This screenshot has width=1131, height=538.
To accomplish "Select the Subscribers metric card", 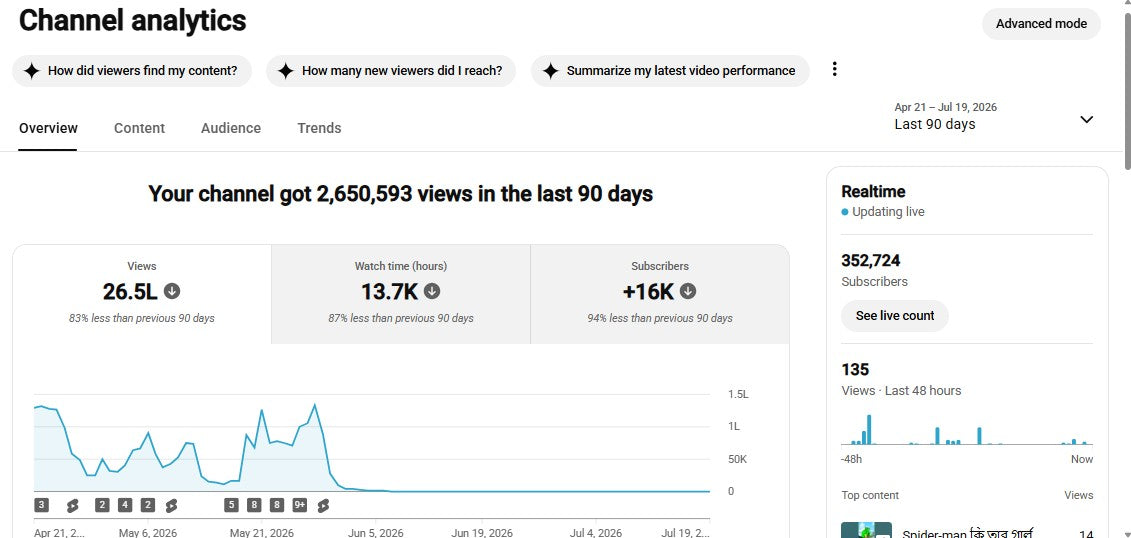I will click(x=660, y=294).
